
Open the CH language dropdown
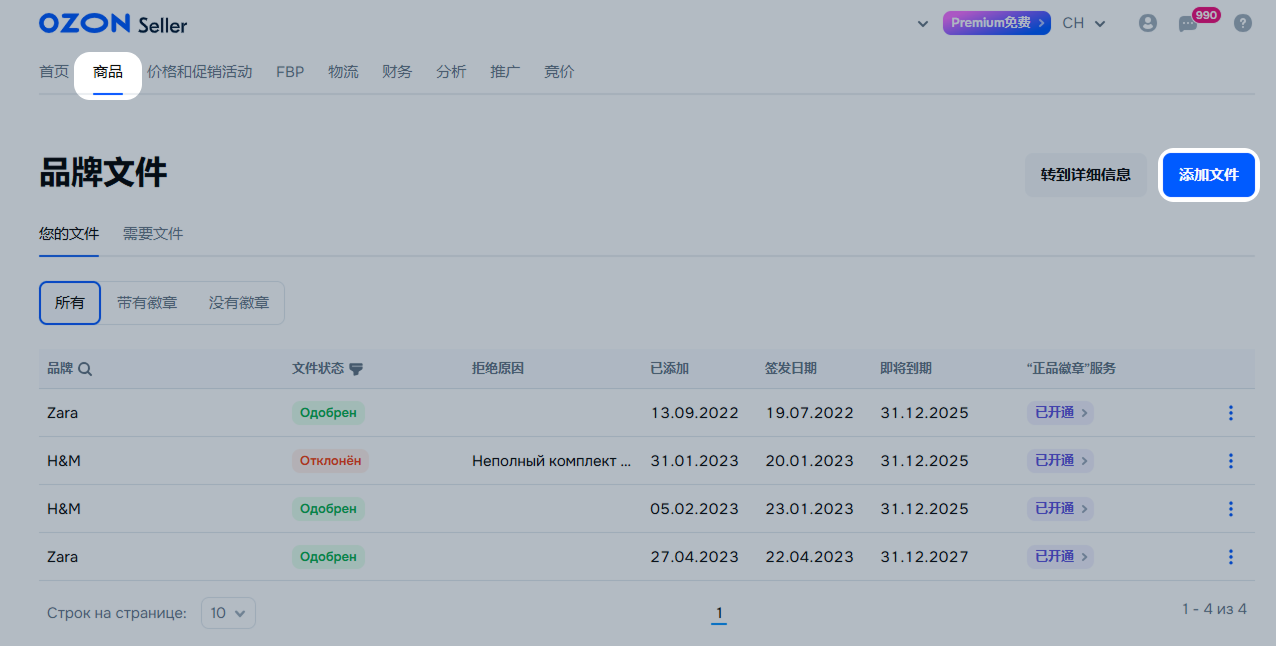click(1084, 23)
